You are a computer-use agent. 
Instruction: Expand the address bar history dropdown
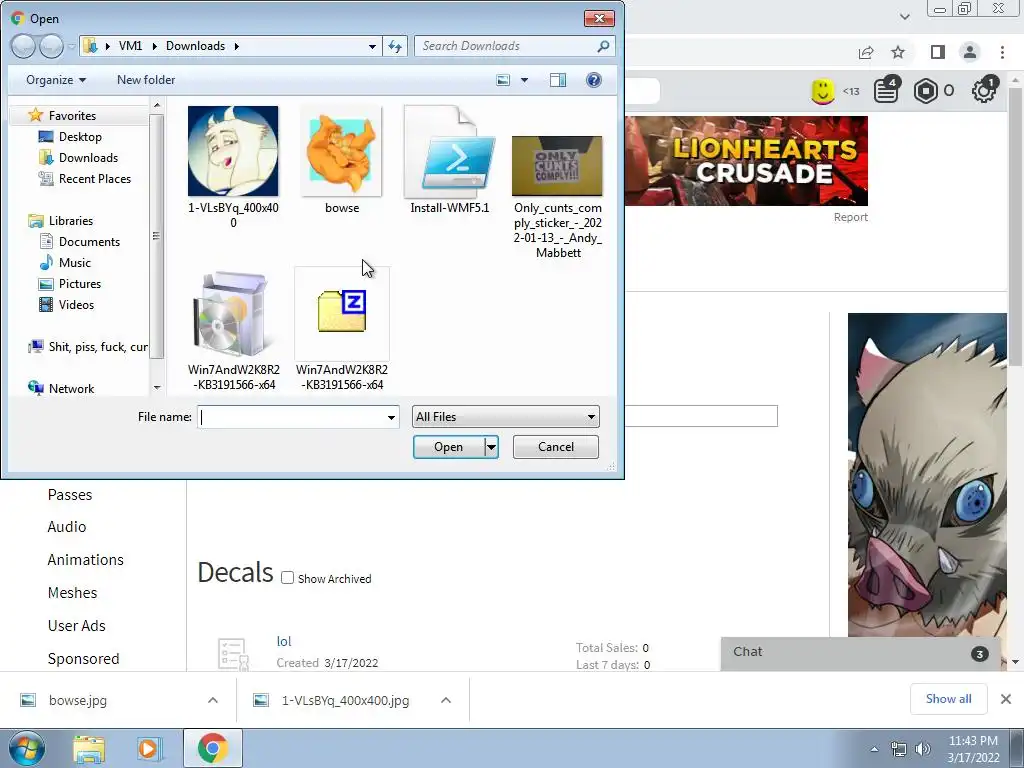(372, 46)
